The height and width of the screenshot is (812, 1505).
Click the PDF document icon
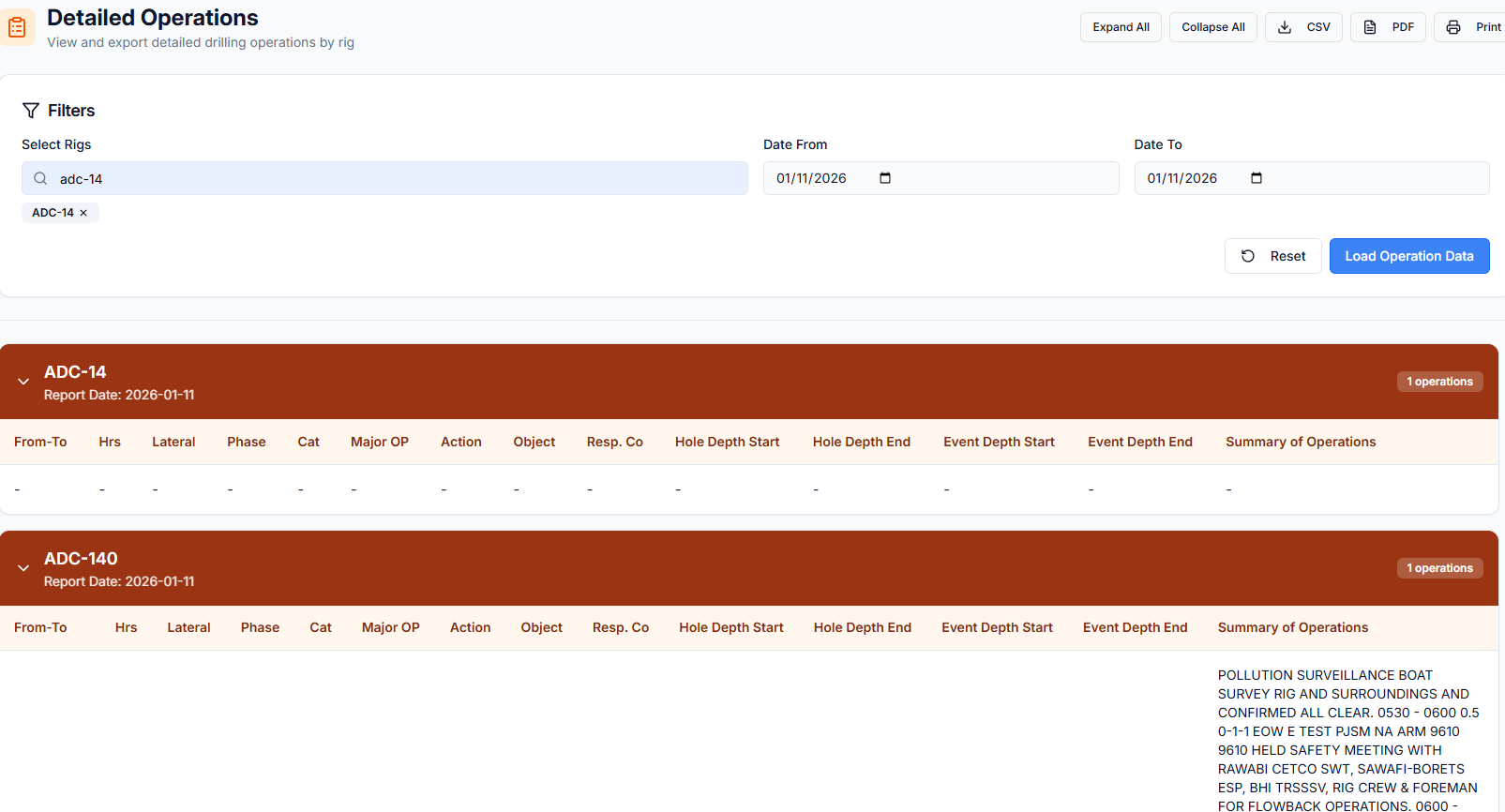point(1370,27)
